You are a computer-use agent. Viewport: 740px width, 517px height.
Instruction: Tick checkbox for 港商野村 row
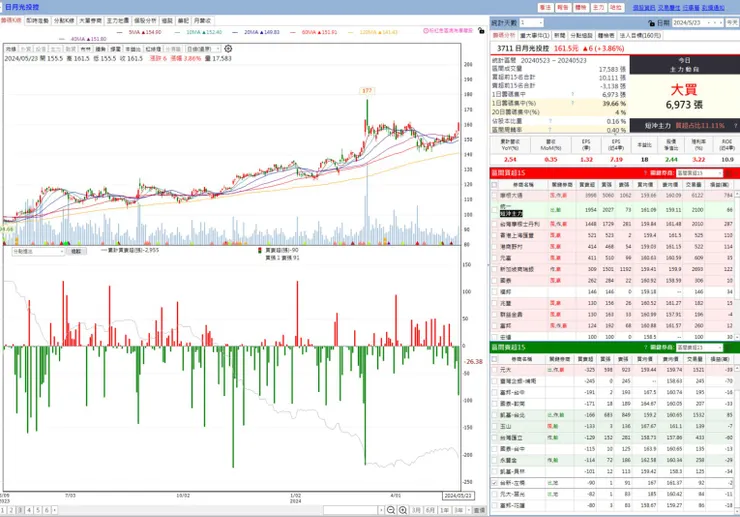coord(494,246)
